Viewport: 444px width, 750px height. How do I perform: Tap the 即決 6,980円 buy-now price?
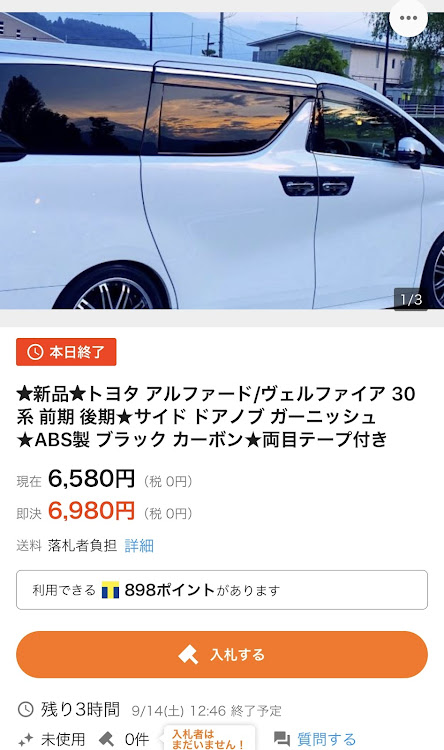(x=104, y=511)
